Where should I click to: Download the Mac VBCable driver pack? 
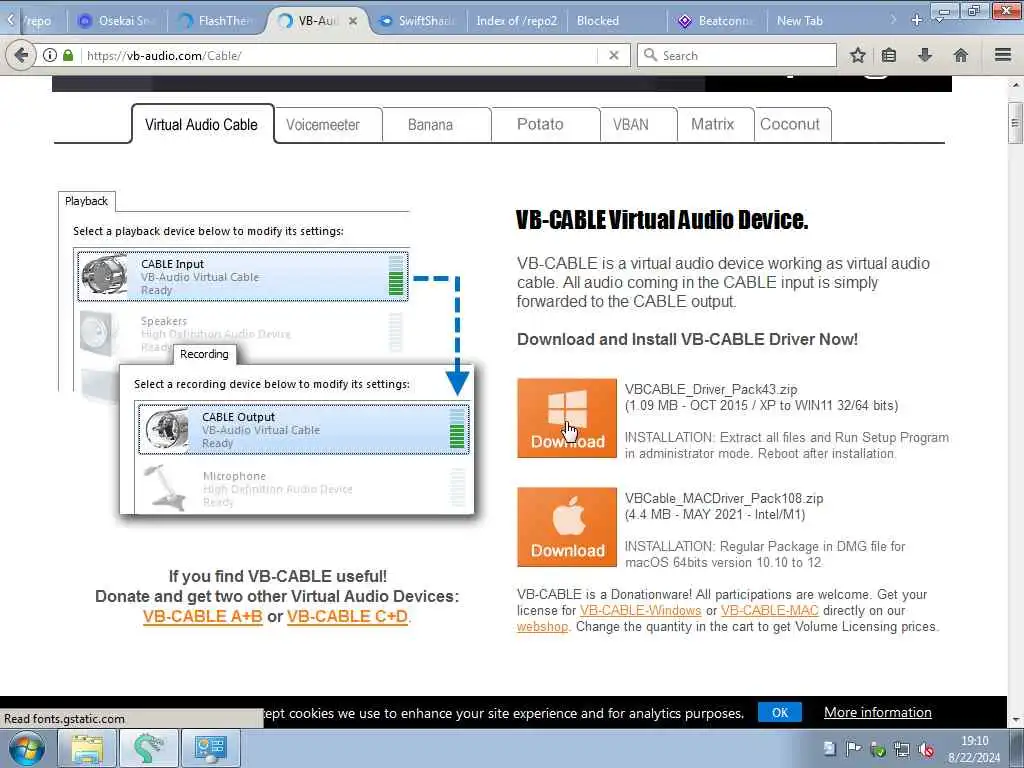(x=567, y=527)
